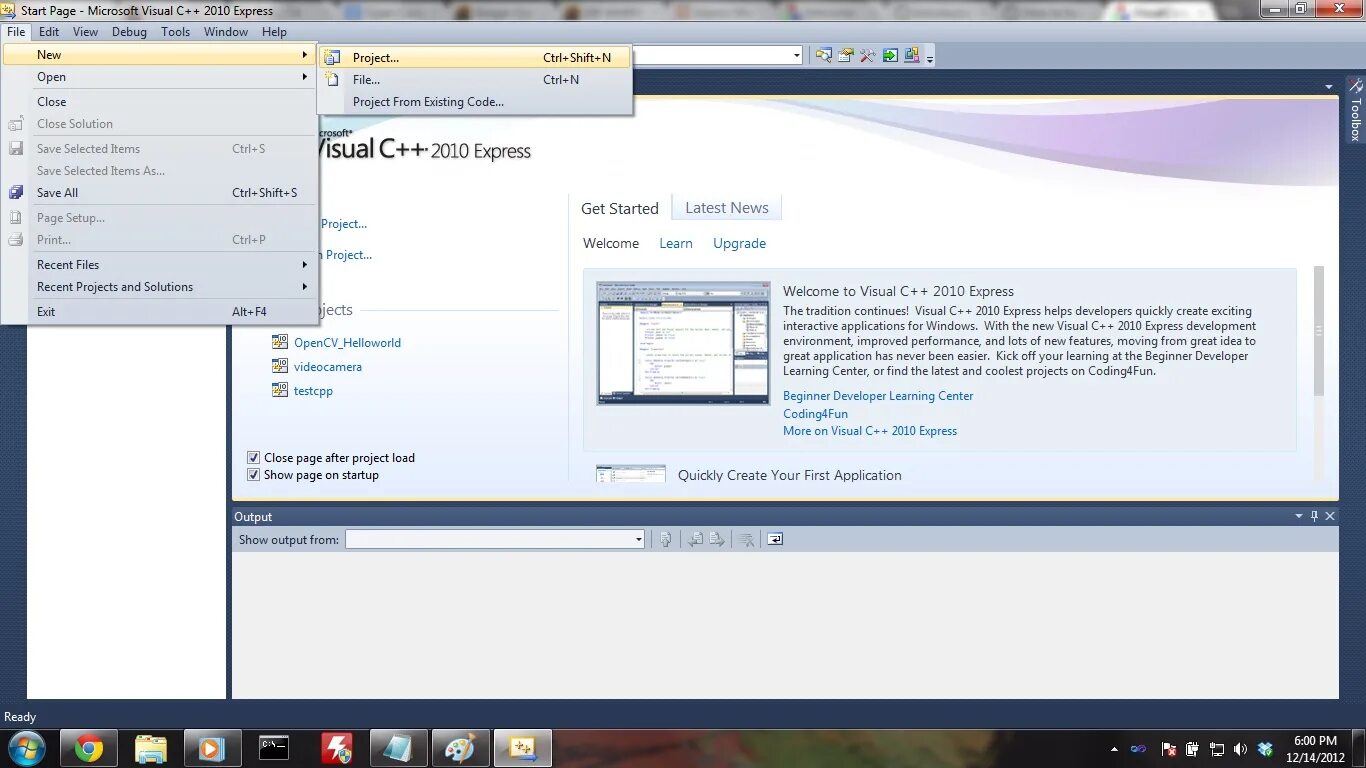Open Windows Explorer from the taskbar
Viewport: 1366px width, 768px height.
click(151, 748)
